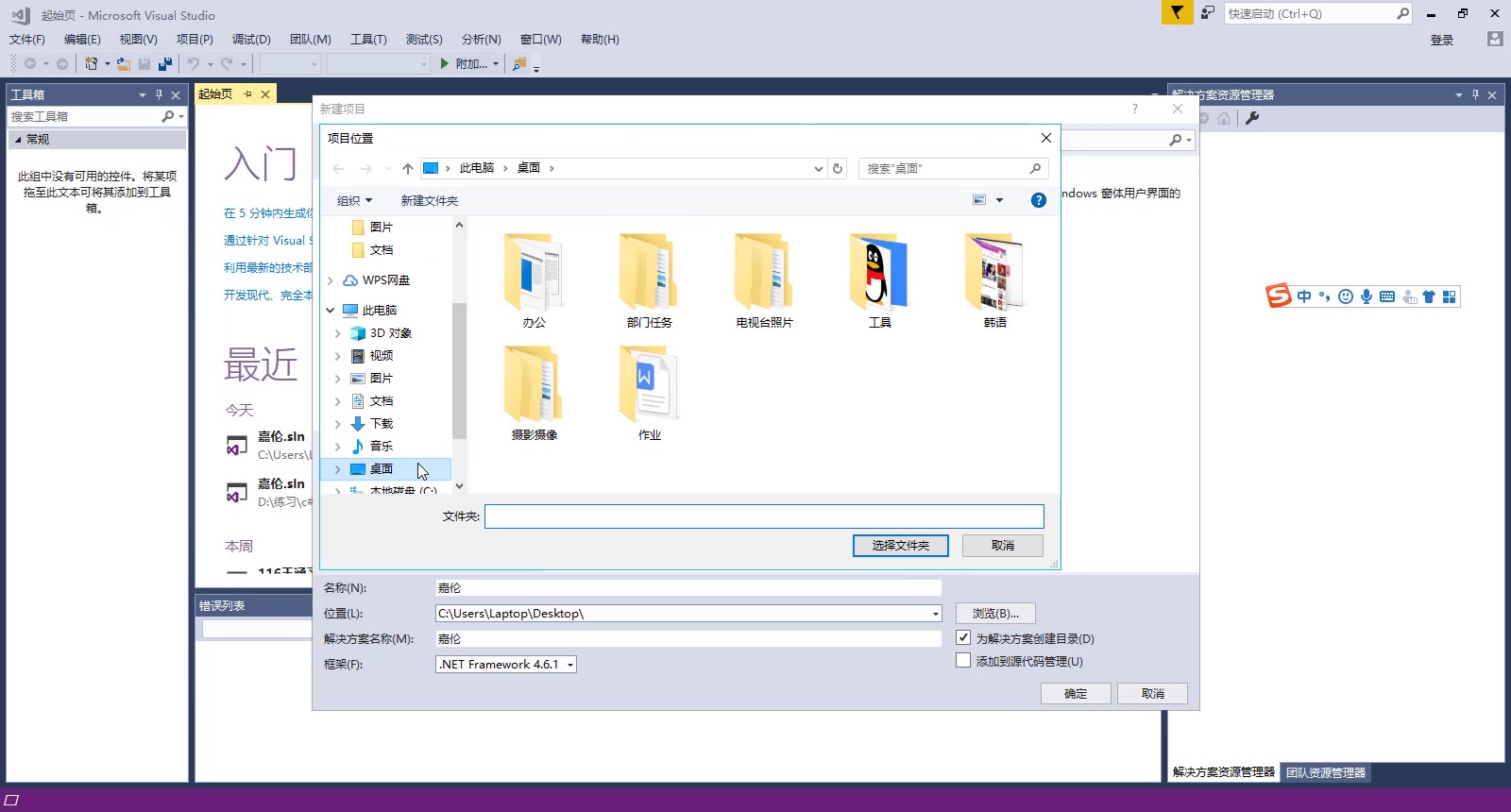1511x812 pixels.
Task: Click the search magnifier in 工具箱 search box
Action: [x=168, y=116]
